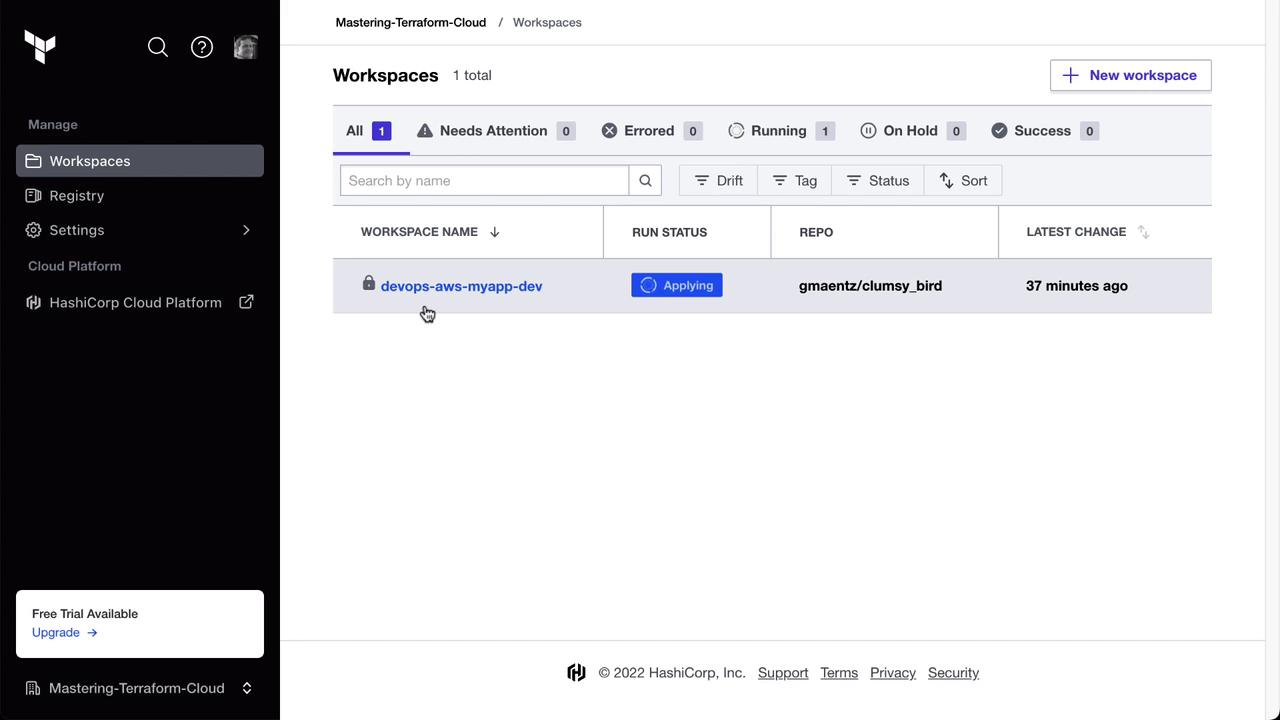Open the Status filter dropdown
This screenshot has height=720, width=1280.
tap(878, 181)
